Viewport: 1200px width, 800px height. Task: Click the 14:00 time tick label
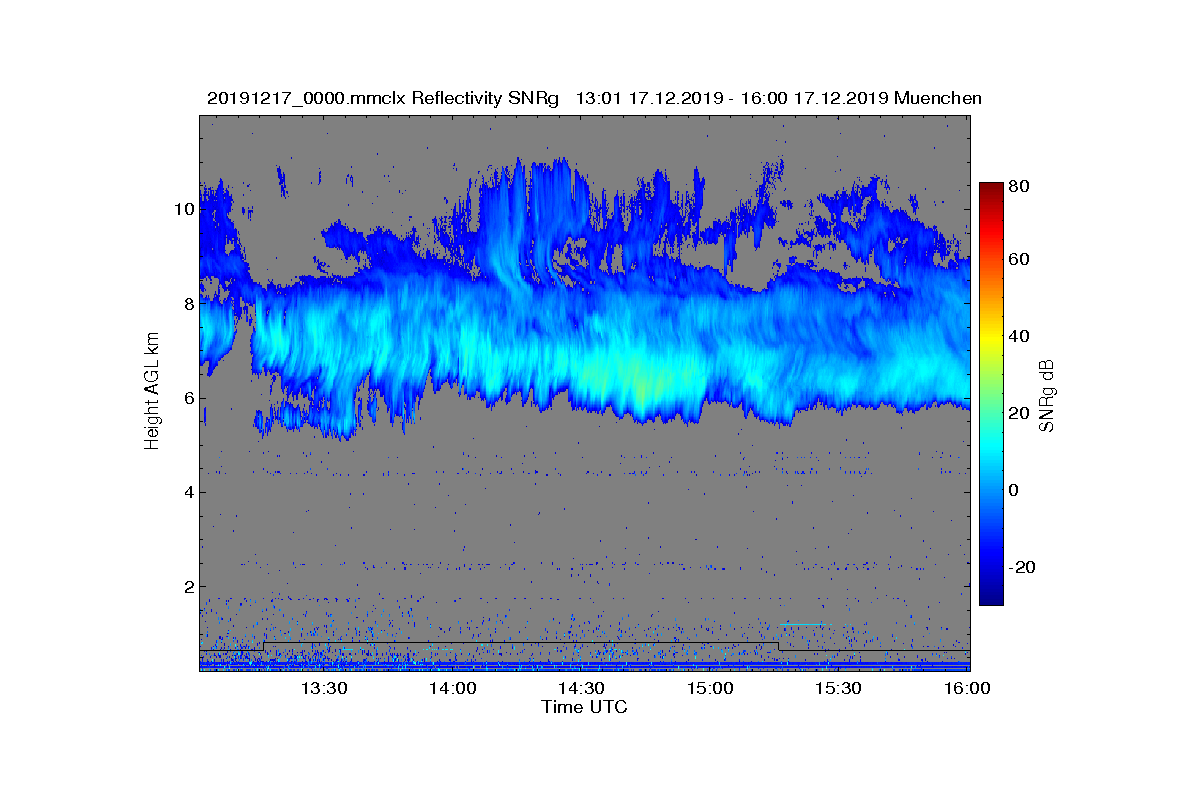pos(452,688)
